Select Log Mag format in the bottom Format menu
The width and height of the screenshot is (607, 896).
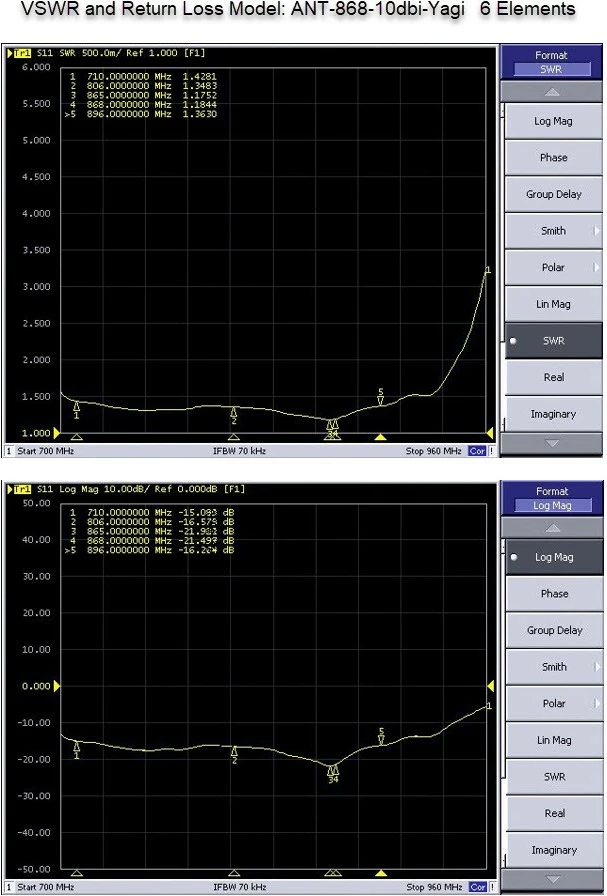pyautogui.click(x=553, y=557)
